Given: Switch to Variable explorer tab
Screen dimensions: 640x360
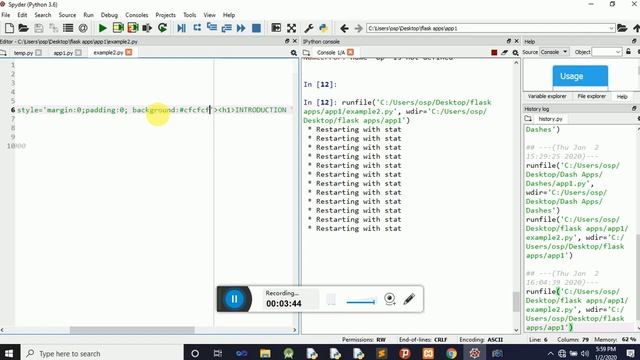Looking at the screenshot, I should tap(547, 96).
